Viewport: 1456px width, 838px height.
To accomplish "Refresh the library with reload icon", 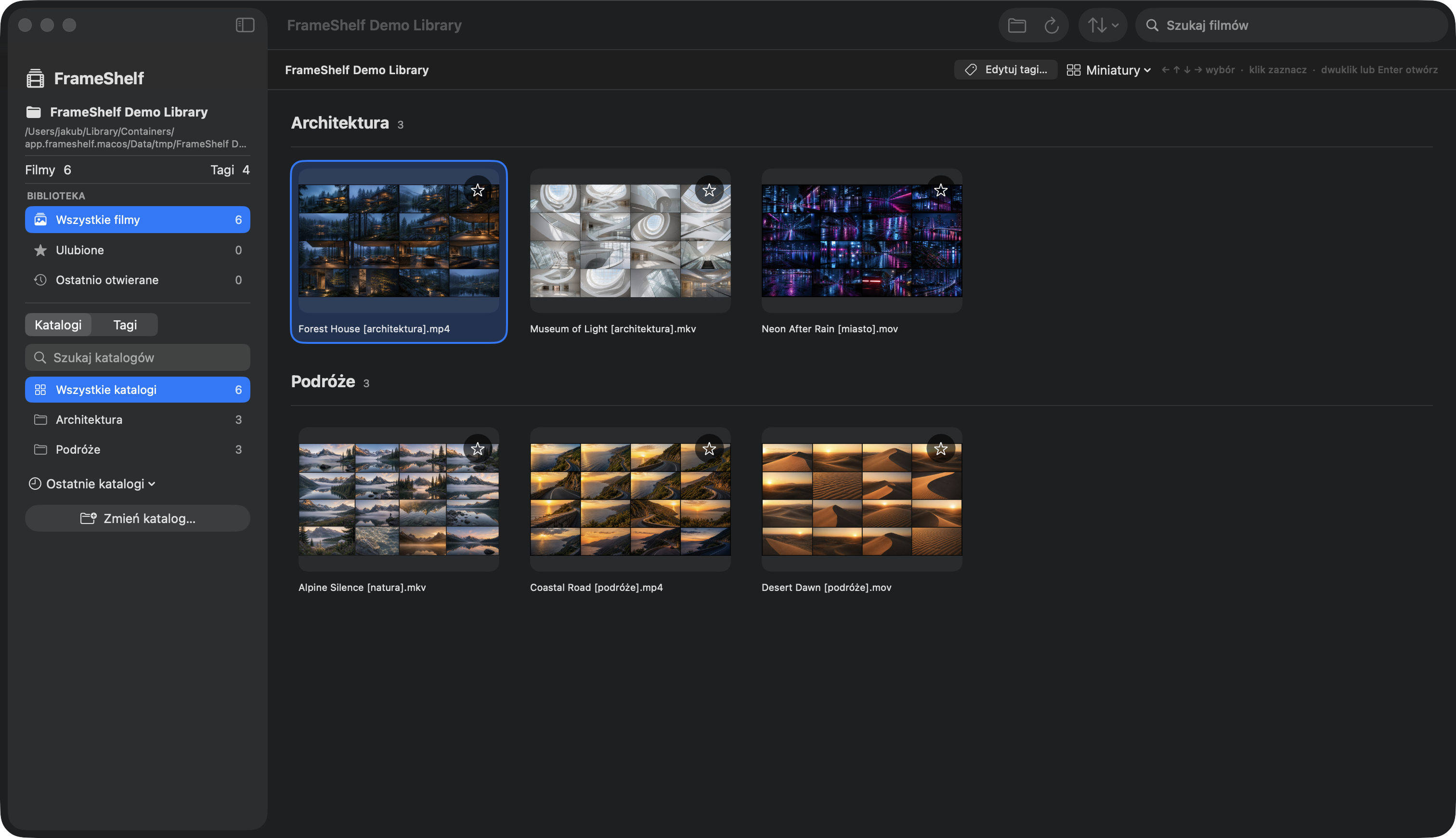I will coord(1051,26).
